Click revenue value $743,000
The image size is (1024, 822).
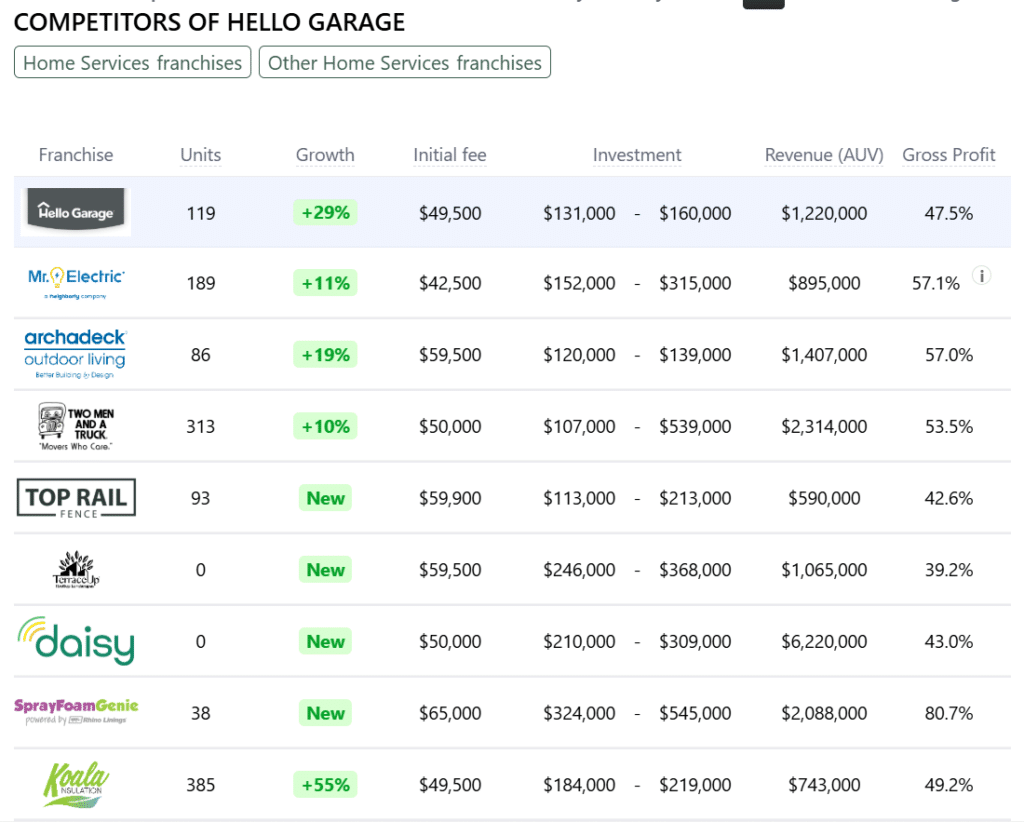coord(824,784)
